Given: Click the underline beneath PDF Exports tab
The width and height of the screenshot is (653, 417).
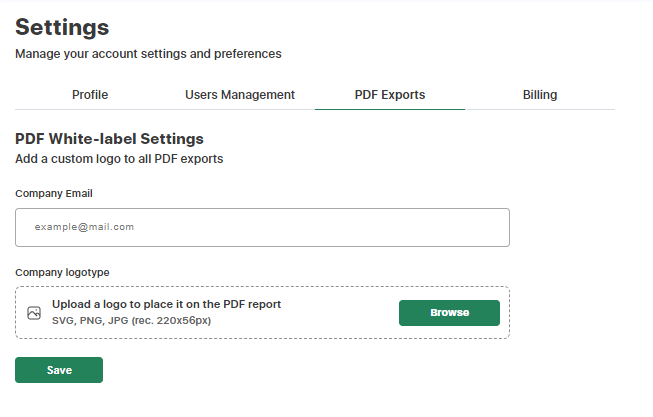Looking at the screenshot, I should (x=390, y=108).
